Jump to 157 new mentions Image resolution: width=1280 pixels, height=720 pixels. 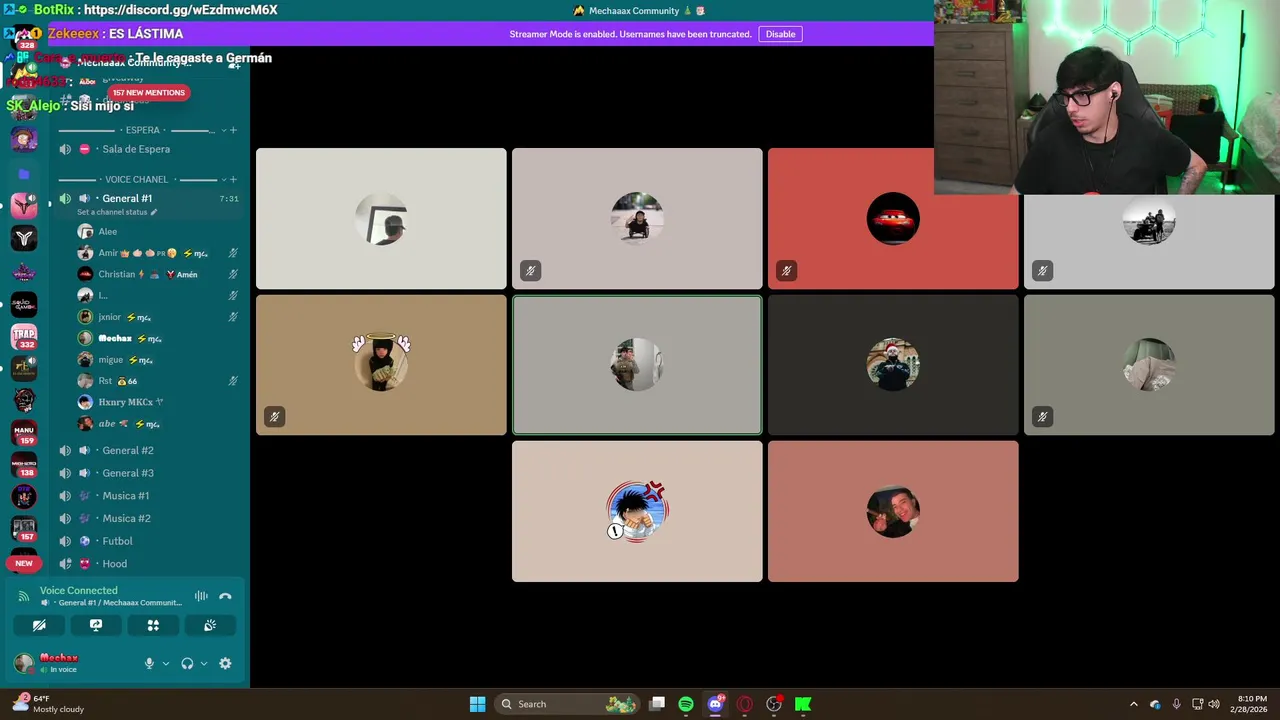click(148, 93)
